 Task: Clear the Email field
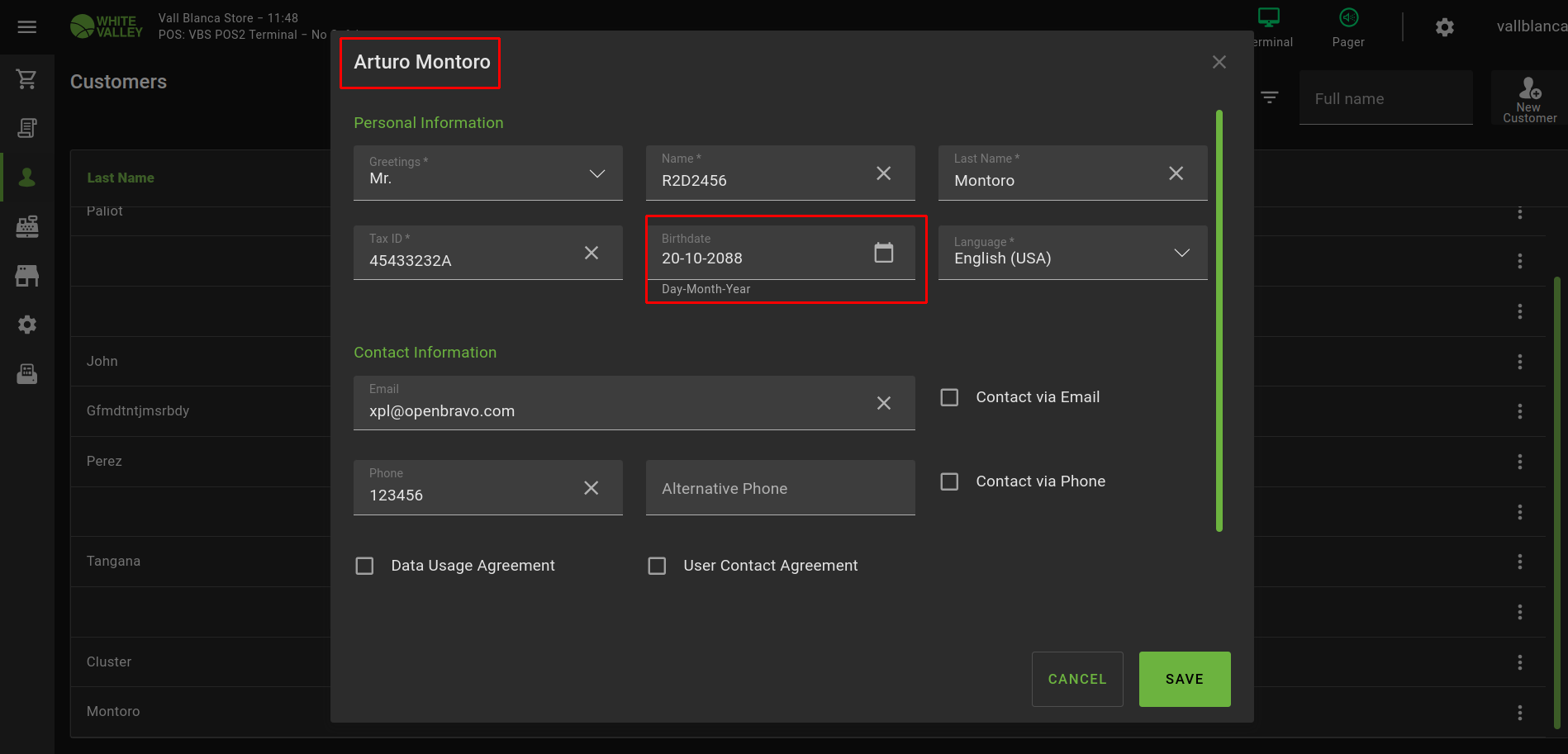[x=883, y=403]
